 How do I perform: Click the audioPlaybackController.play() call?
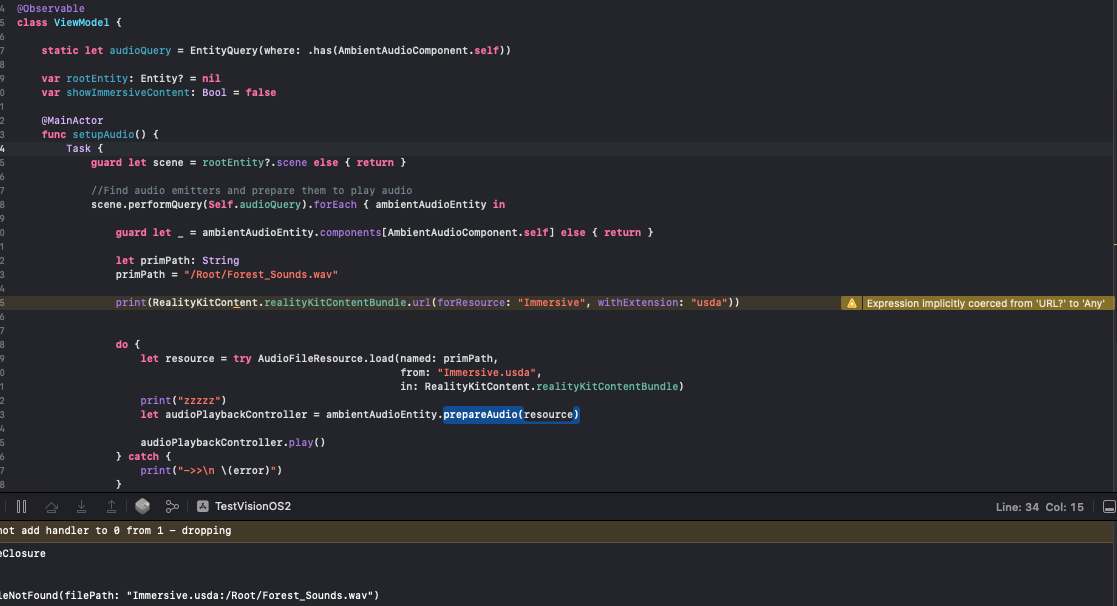pyautogui.click(x=233, y=442)
